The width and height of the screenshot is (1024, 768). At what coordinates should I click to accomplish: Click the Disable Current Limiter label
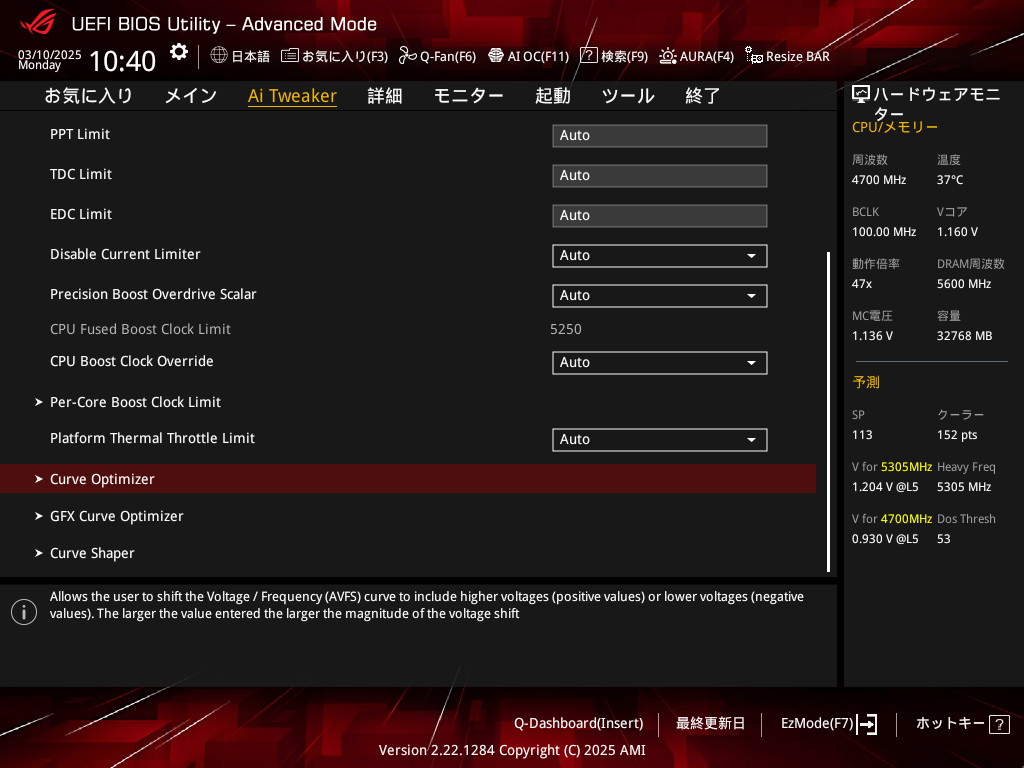(125, 254)
